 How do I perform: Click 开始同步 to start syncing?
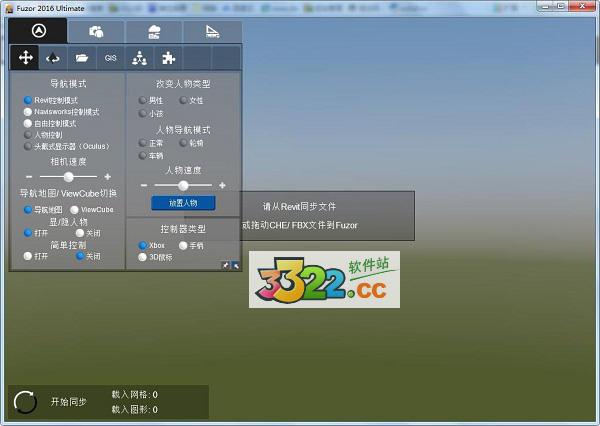(69, 402)
